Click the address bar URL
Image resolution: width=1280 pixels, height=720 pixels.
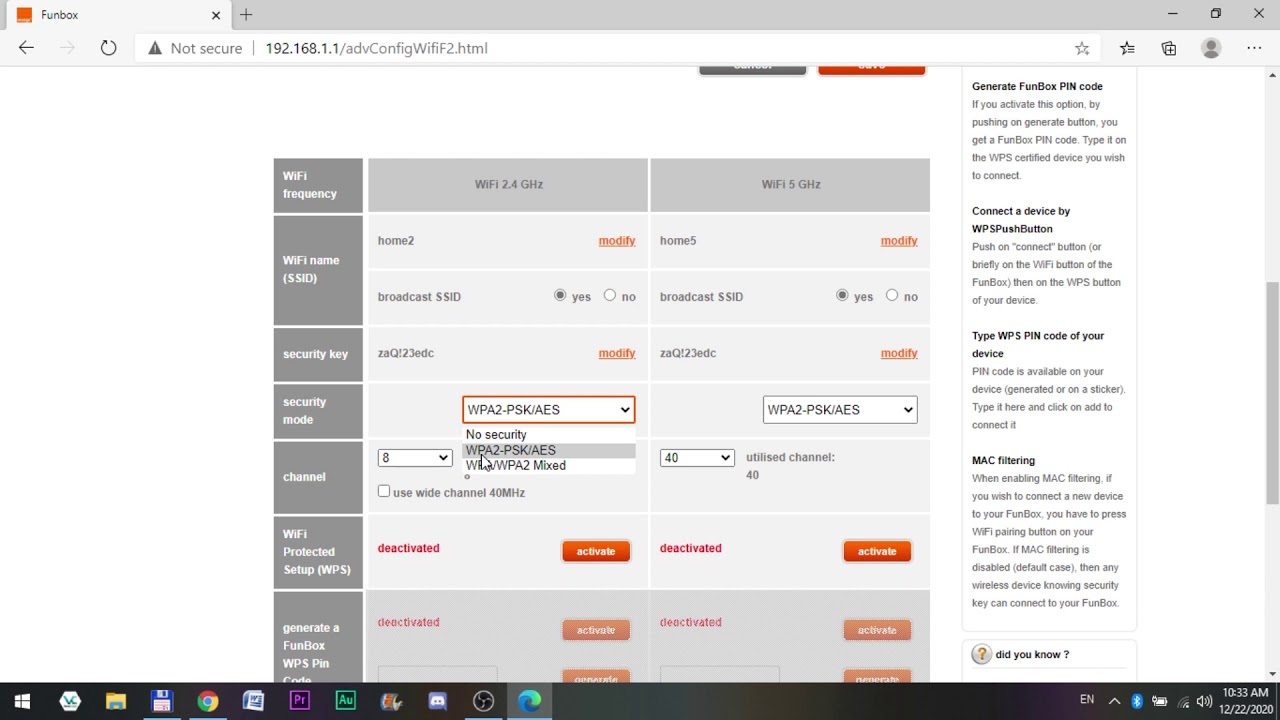click(x=376, y=48)
